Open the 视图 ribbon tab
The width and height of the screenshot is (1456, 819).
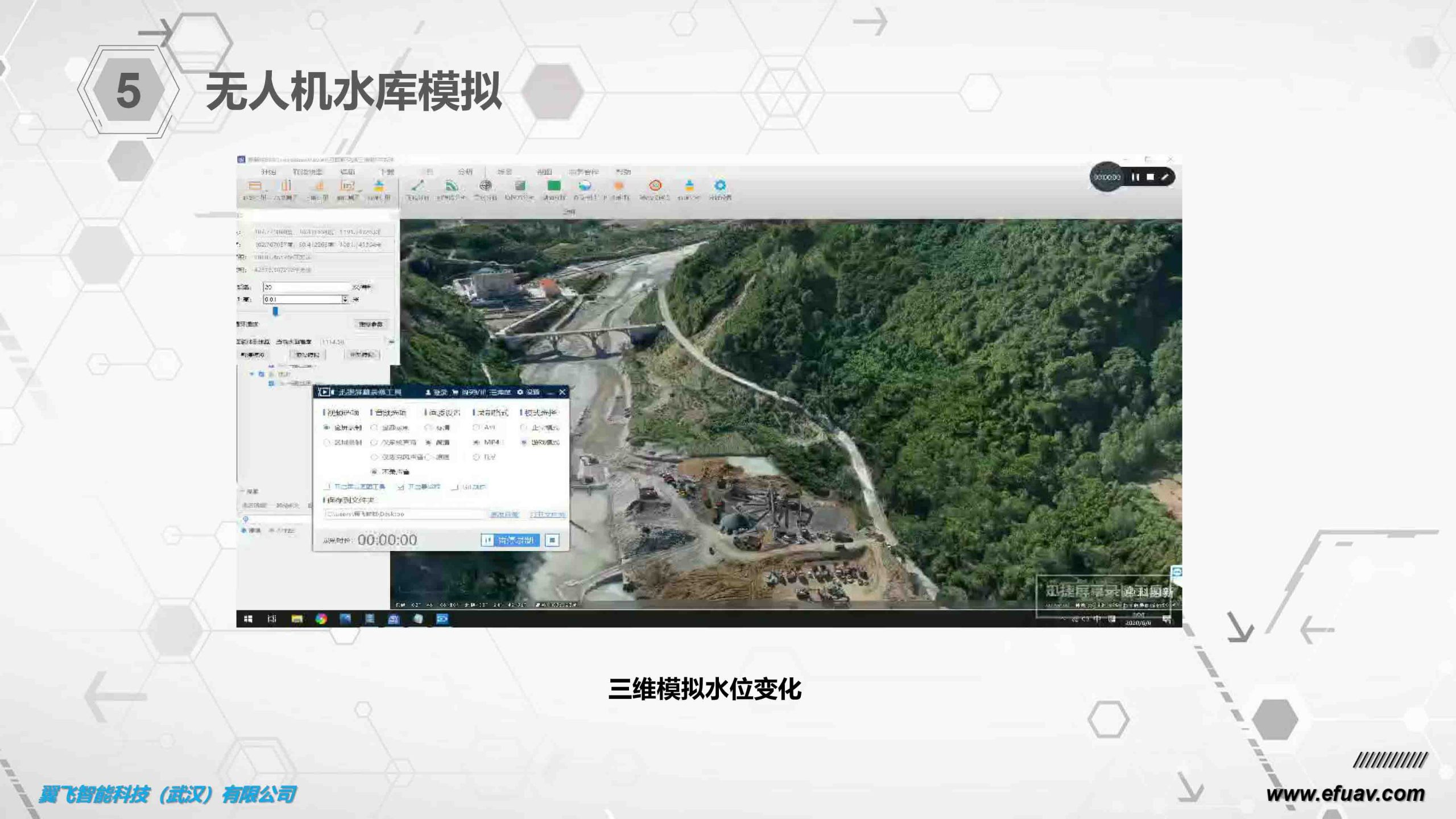pyautogui.click(x=544, y=172)
